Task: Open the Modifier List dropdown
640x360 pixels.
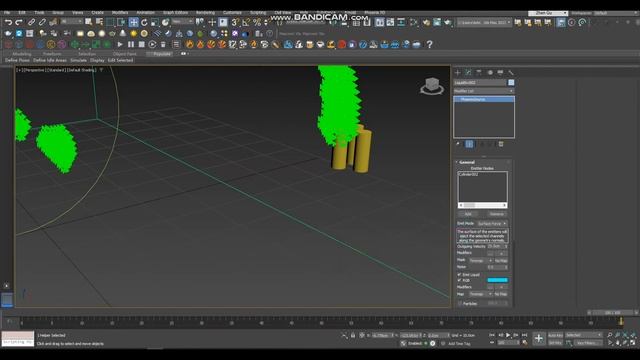Action: tap(484, 91)
